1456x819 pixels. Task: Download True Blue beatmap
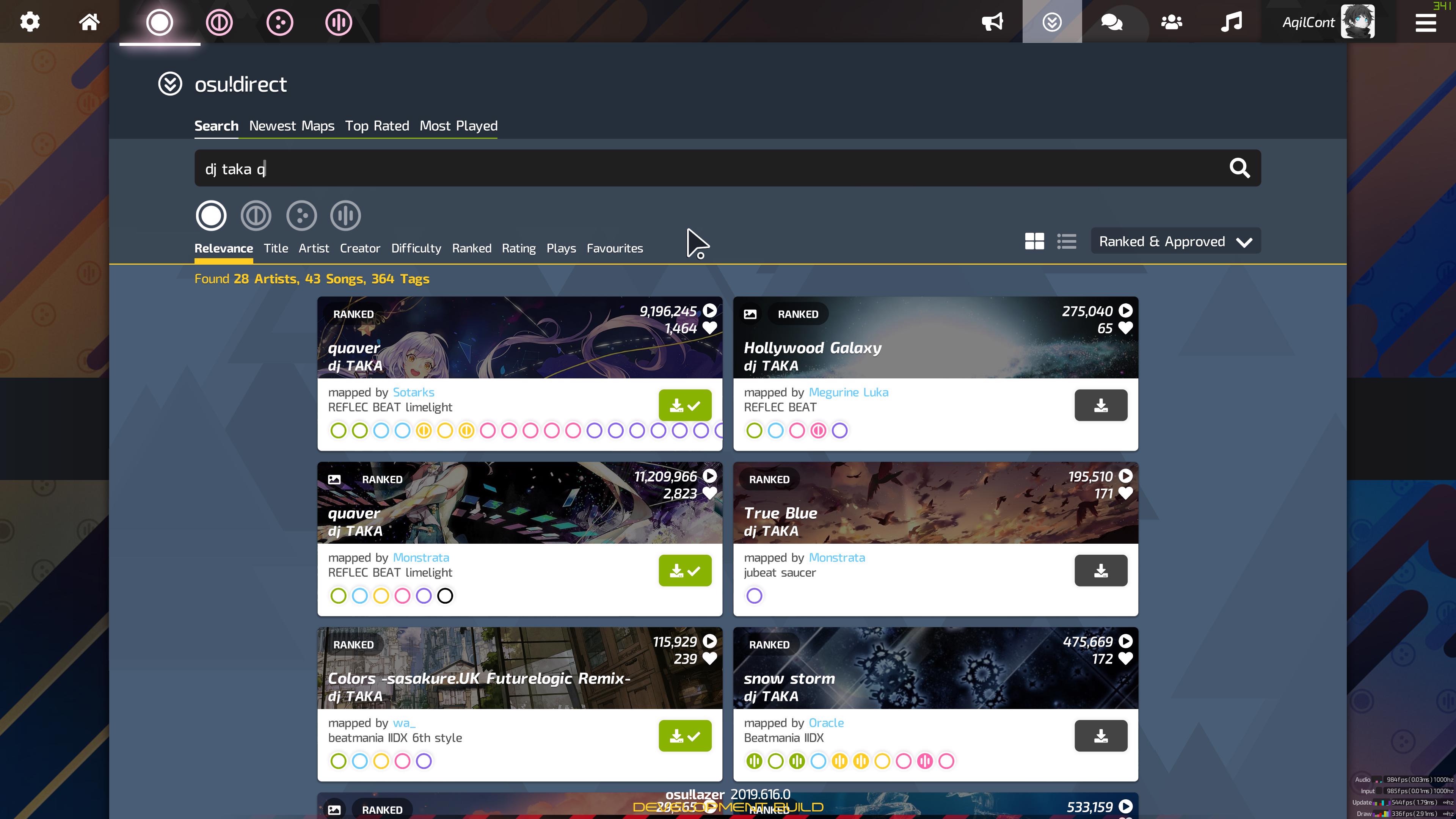tap(1100, 571)
